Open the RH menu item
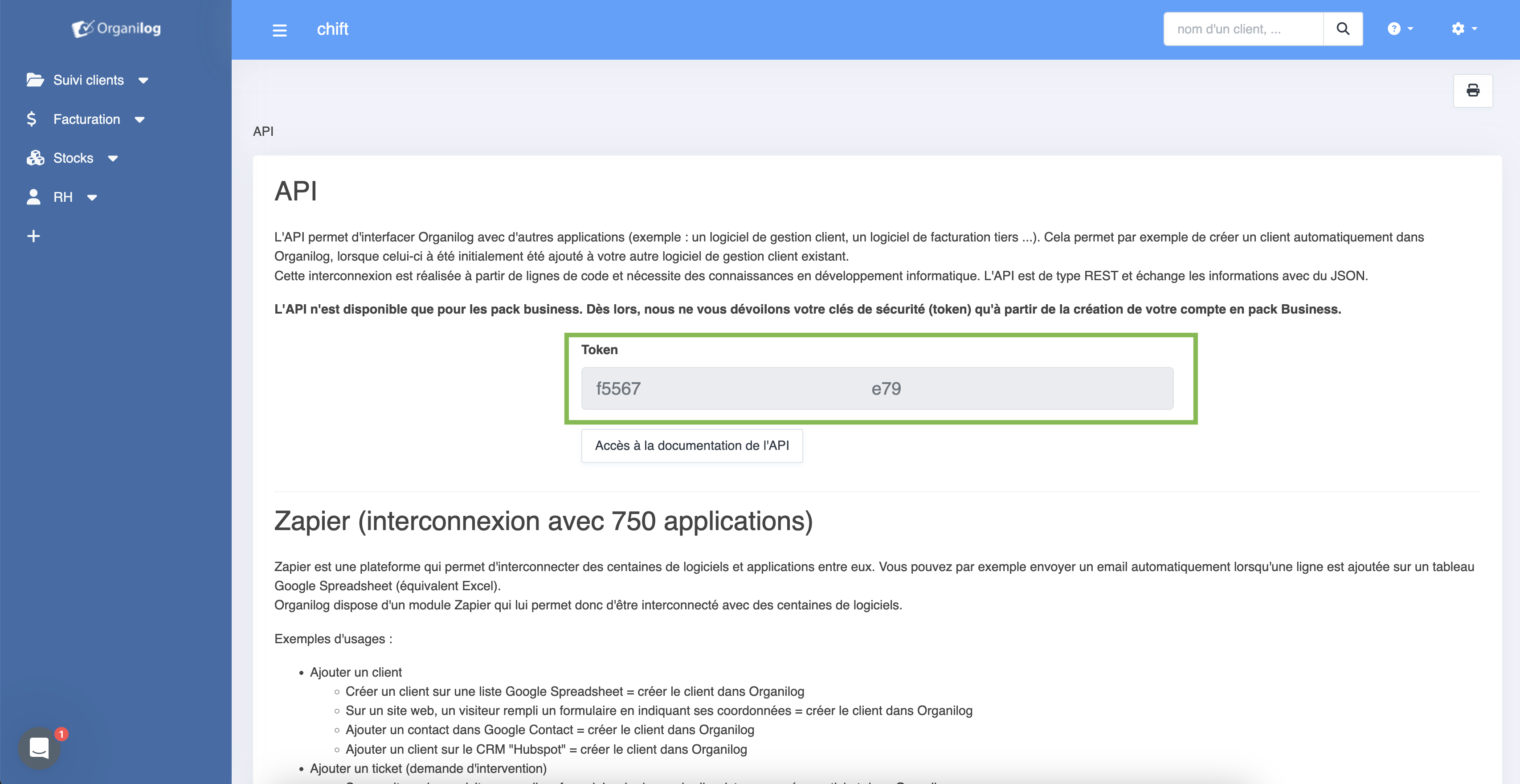Viewport: 1520px width, 784px height. pyautogui.click(x=63, y=197)
